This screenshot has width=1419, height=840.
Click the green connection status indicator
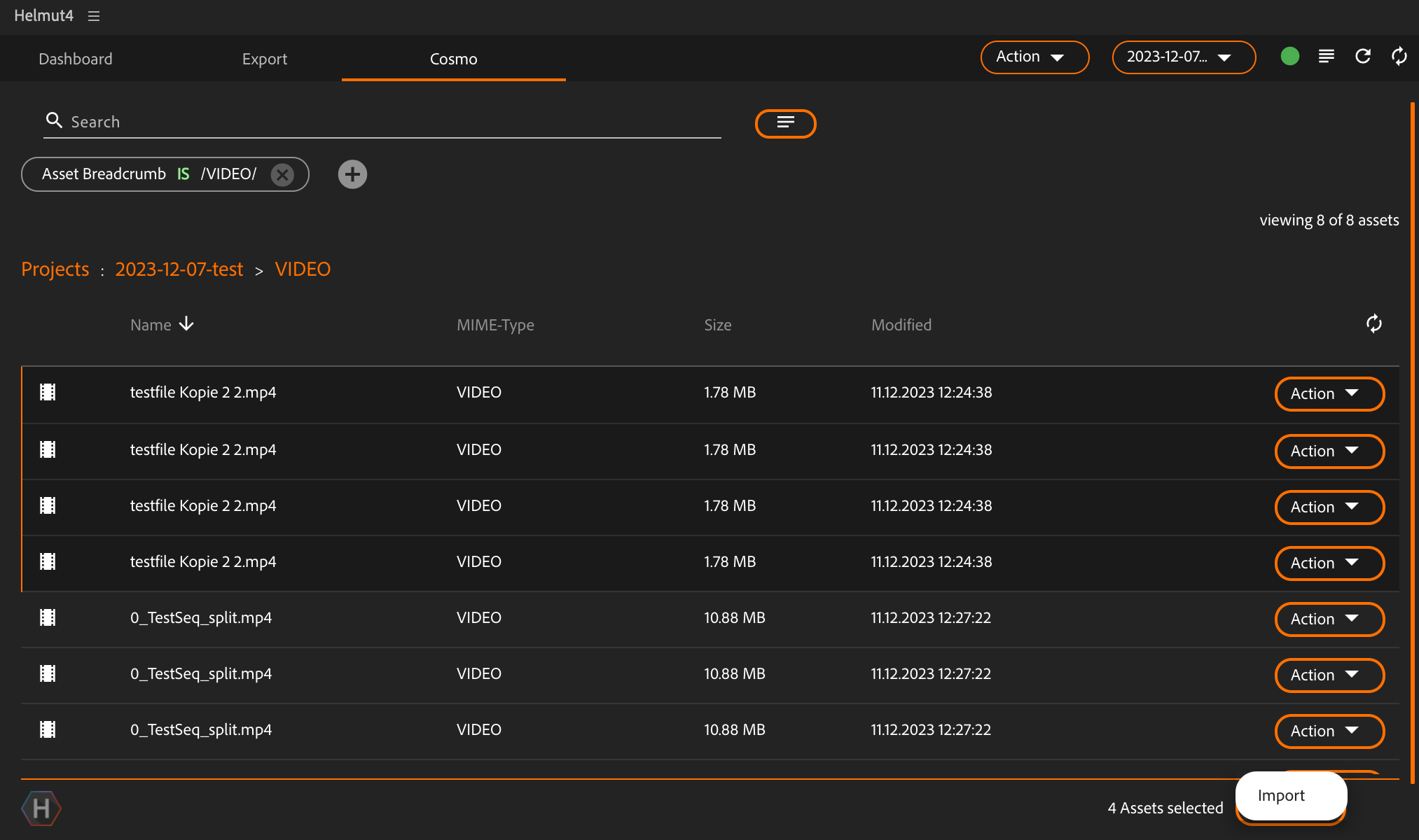(1289, 57)
